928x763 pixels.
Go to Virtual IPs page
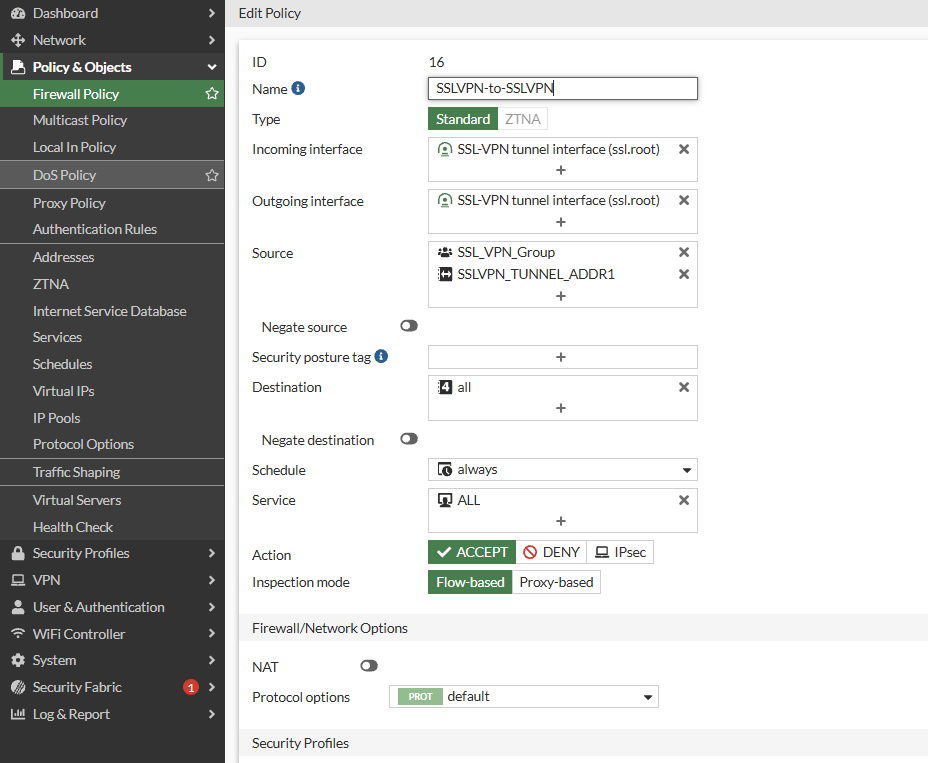coord(63,391)
